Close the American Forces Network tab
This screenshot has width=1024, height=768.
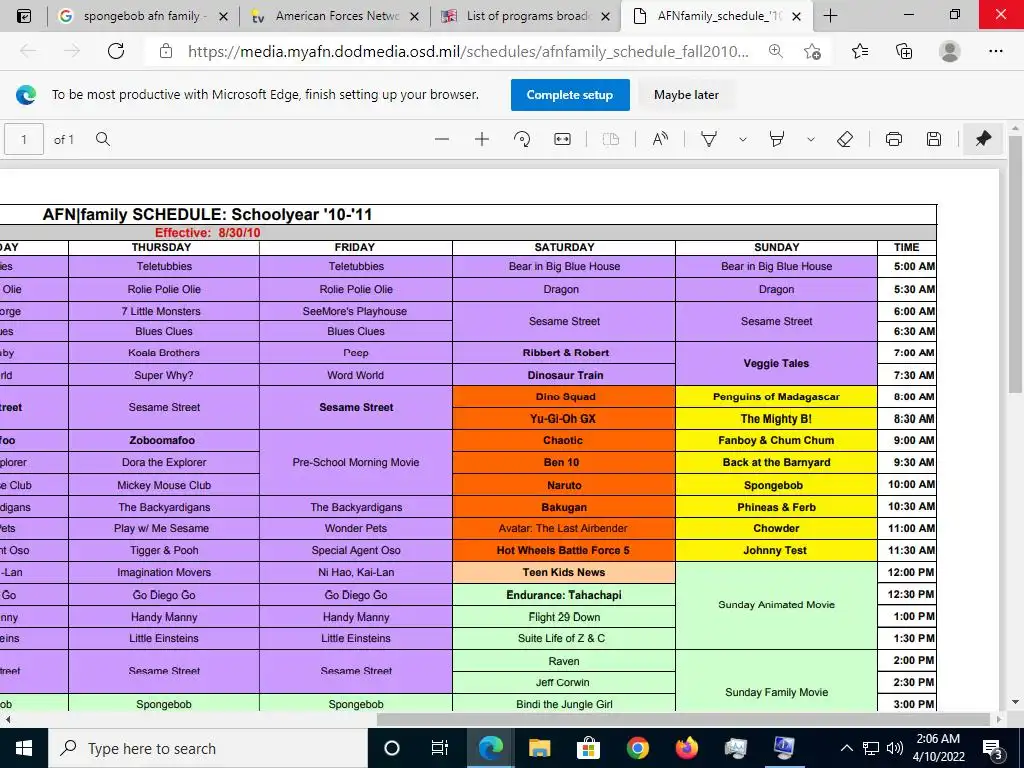(414, 16)
